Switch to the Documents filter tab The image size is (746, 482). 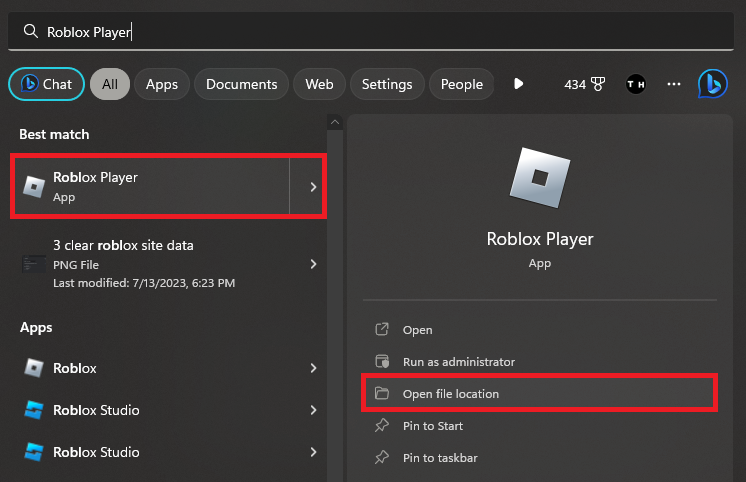click(241, 84)
